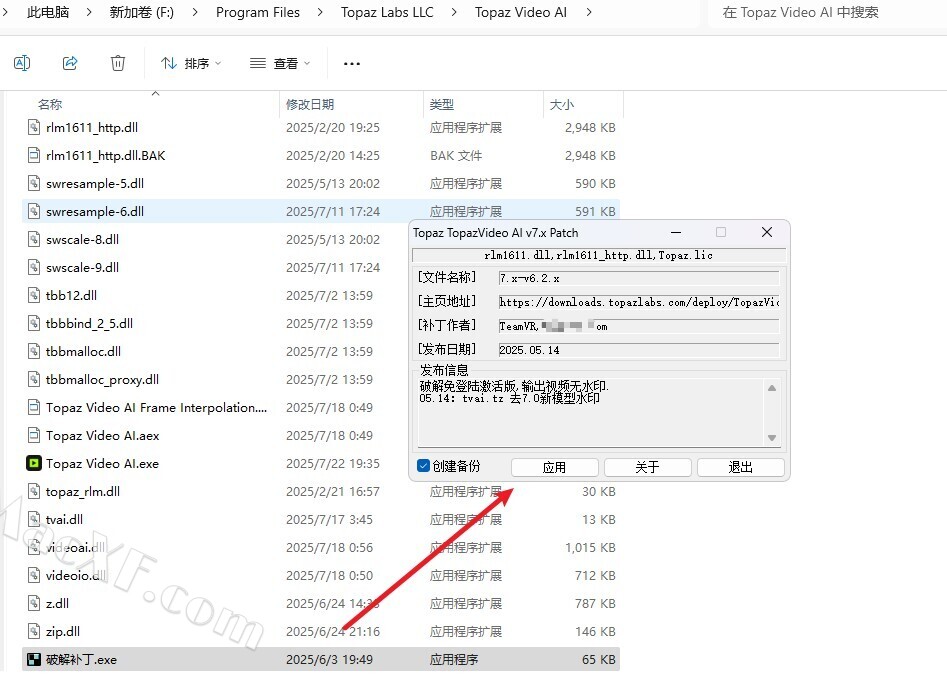Screen dimensions: 947x688
Task: Click the 关于 button in patch dialog
Action: (647, 467)
